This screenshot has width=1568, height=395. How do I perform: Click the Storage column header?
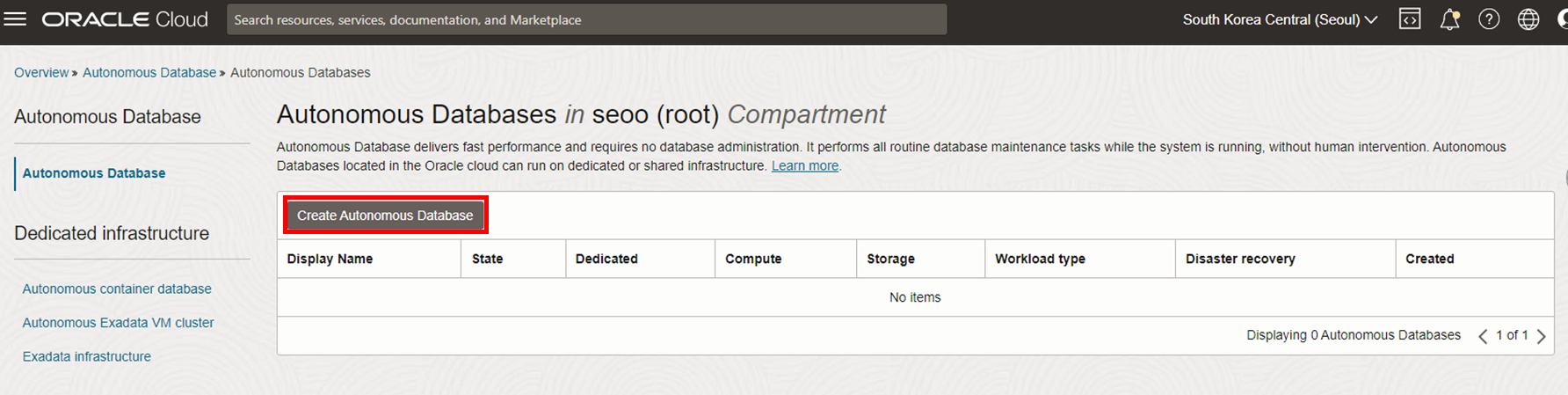[920, 259]
